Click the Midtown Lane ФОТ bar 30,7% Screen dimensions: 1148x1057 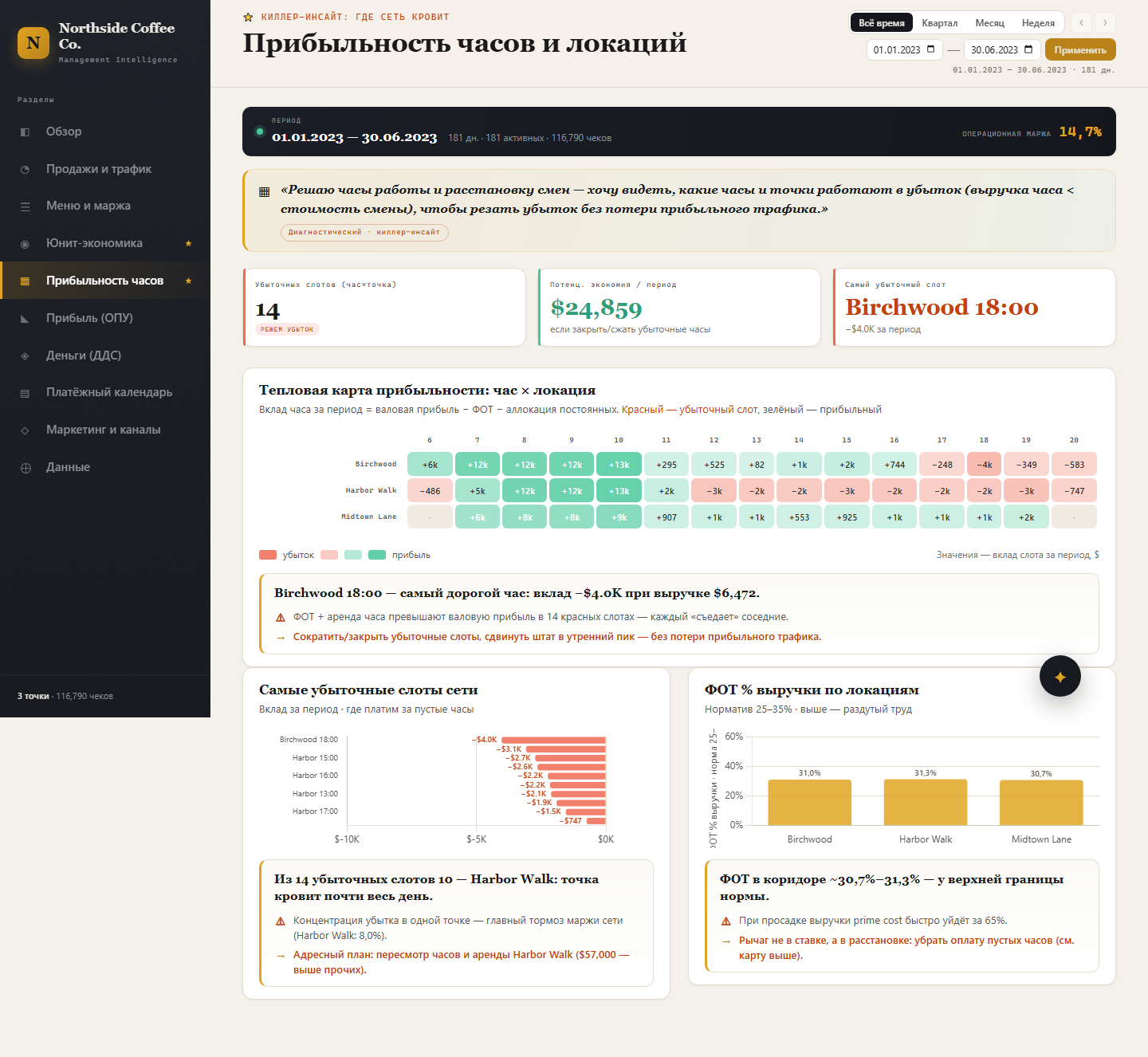(x=1041, y=803)
